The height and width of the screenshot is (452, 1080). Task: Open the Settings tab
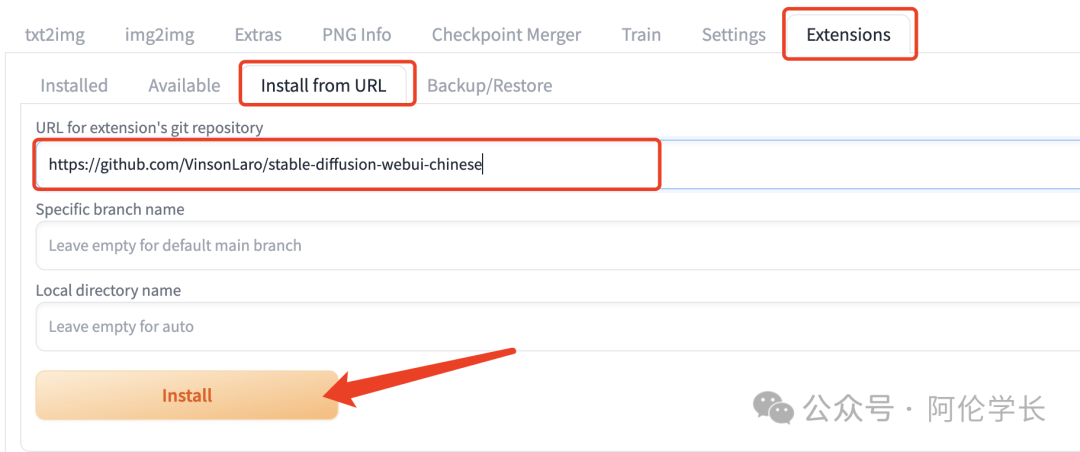tap(733, 35)
